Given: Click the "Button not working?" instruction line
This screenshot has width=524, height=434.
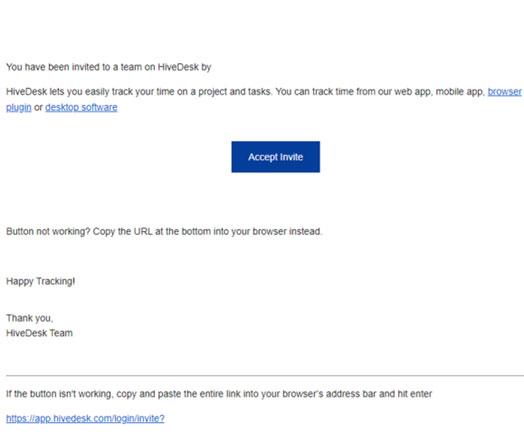Looking at the screenshot, I should click(x=164, y=232).
